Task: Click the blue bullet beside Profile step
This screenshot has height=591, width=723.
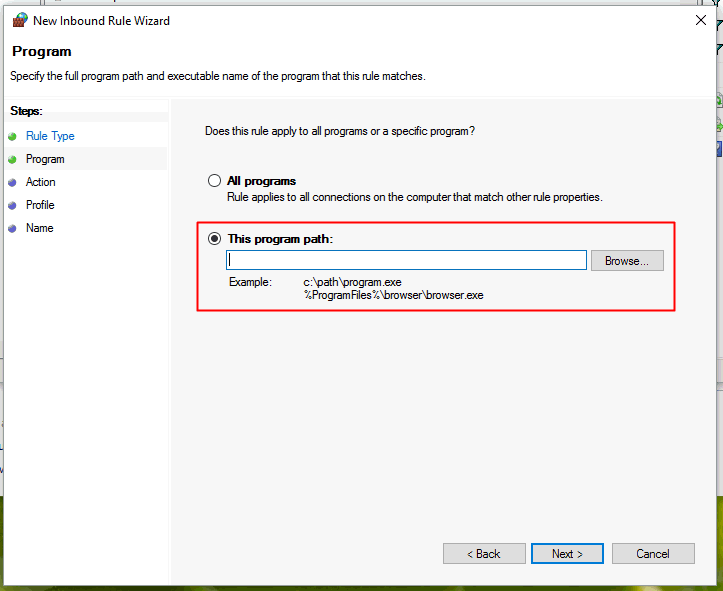Action: (12, 206)
